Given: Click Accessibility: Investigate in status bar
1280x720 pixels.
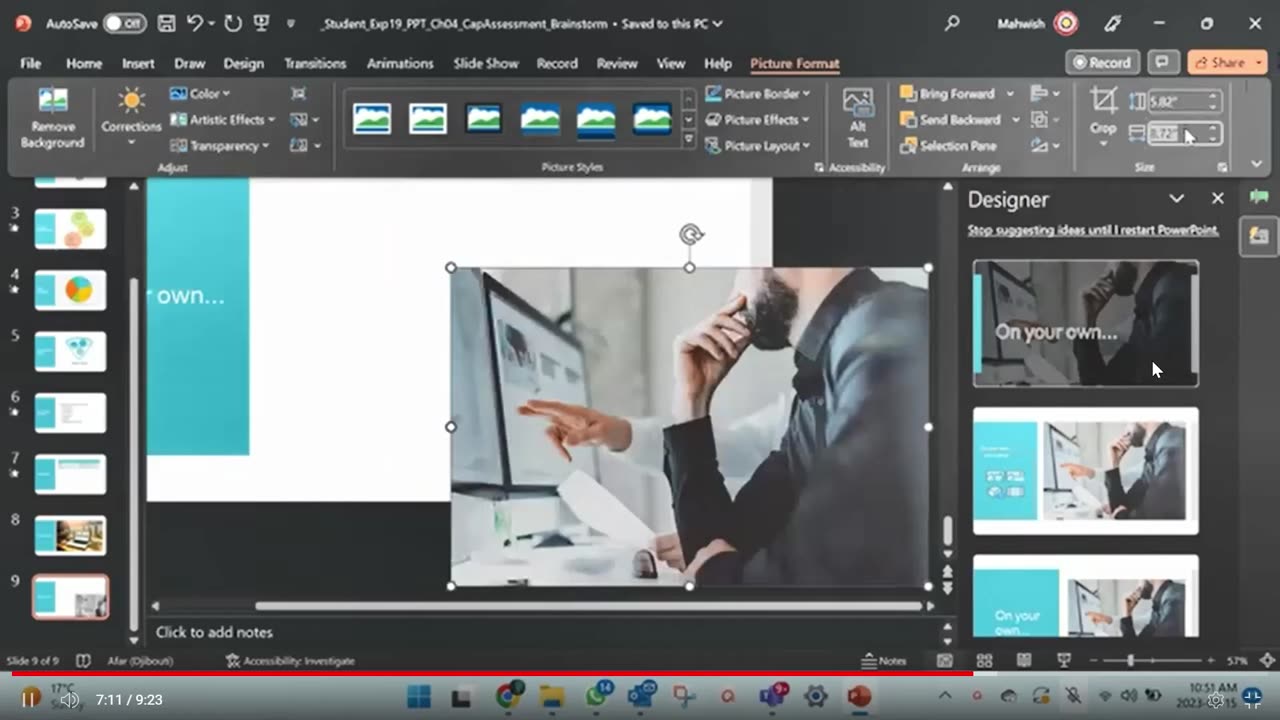Looking at the screenshot, I should [x=290, y=661].
